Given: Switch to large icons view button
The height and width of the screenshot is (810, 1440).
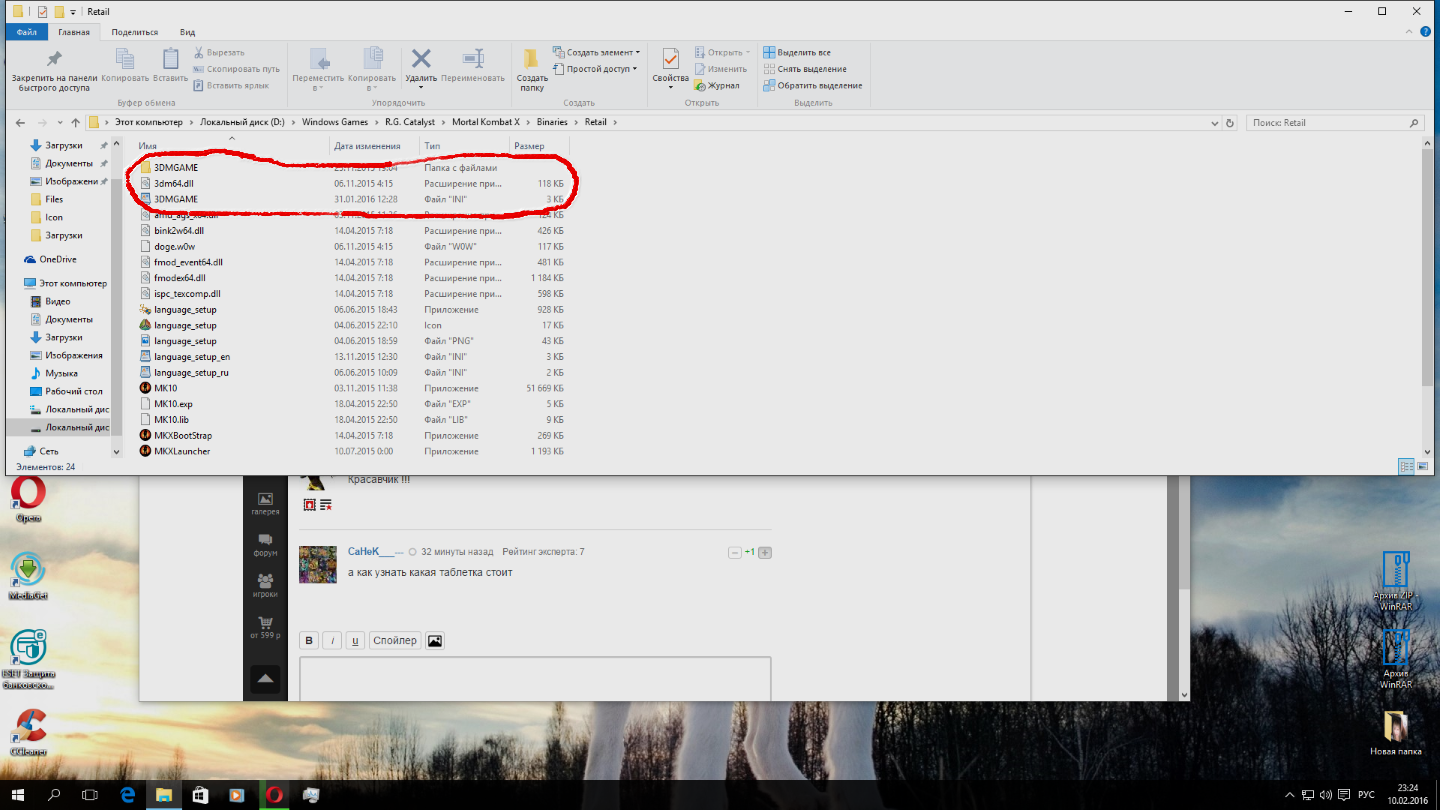Looking at the screenshot, I should [1422, 467].
